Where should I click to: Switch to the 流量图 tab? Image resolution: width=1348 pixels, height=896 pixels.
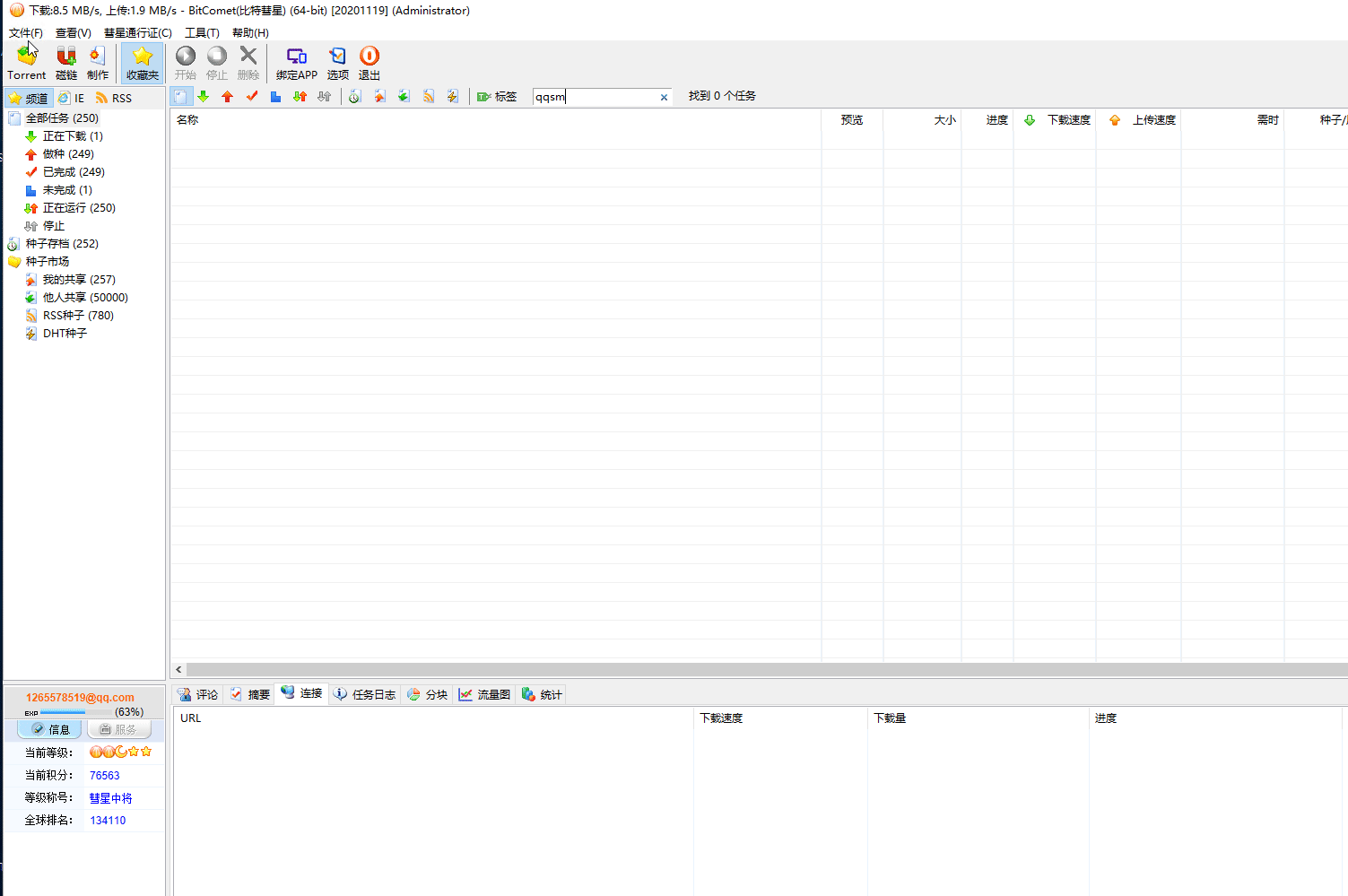[485, 694]
